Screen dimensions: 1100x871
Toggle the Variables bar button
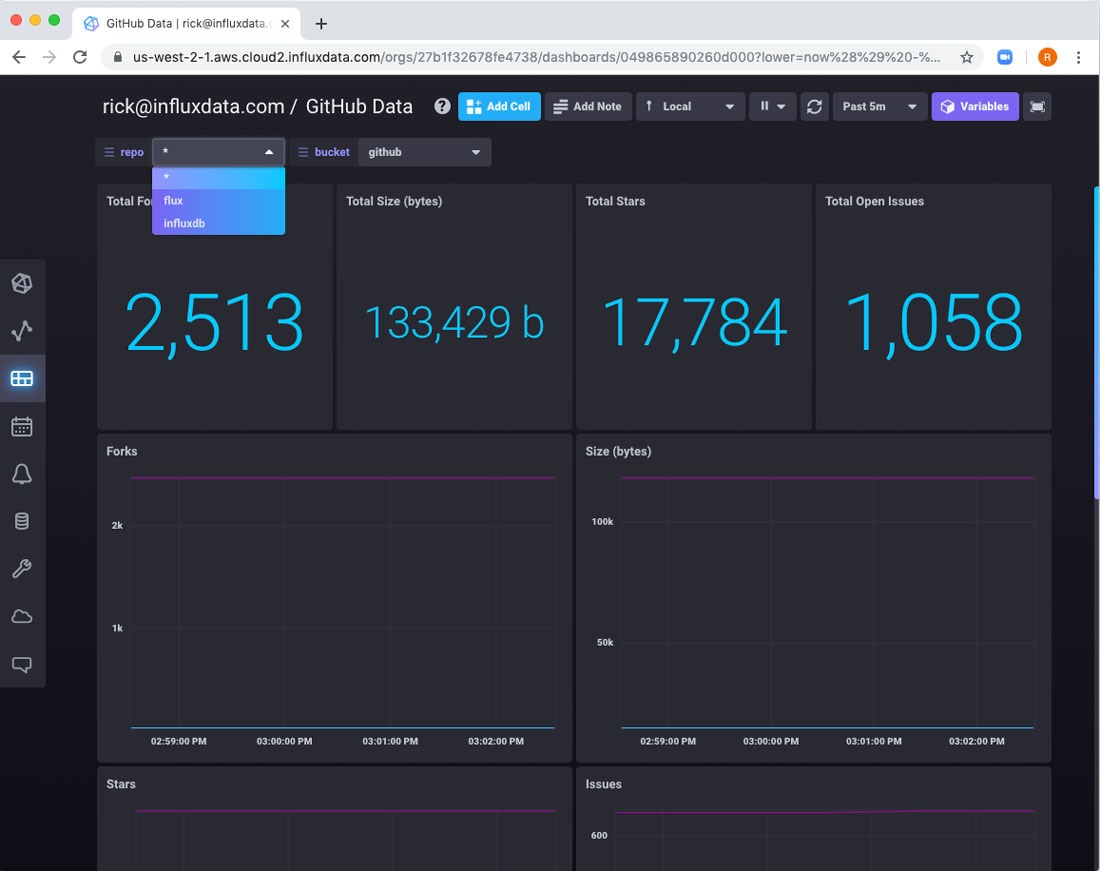(975, 106)
